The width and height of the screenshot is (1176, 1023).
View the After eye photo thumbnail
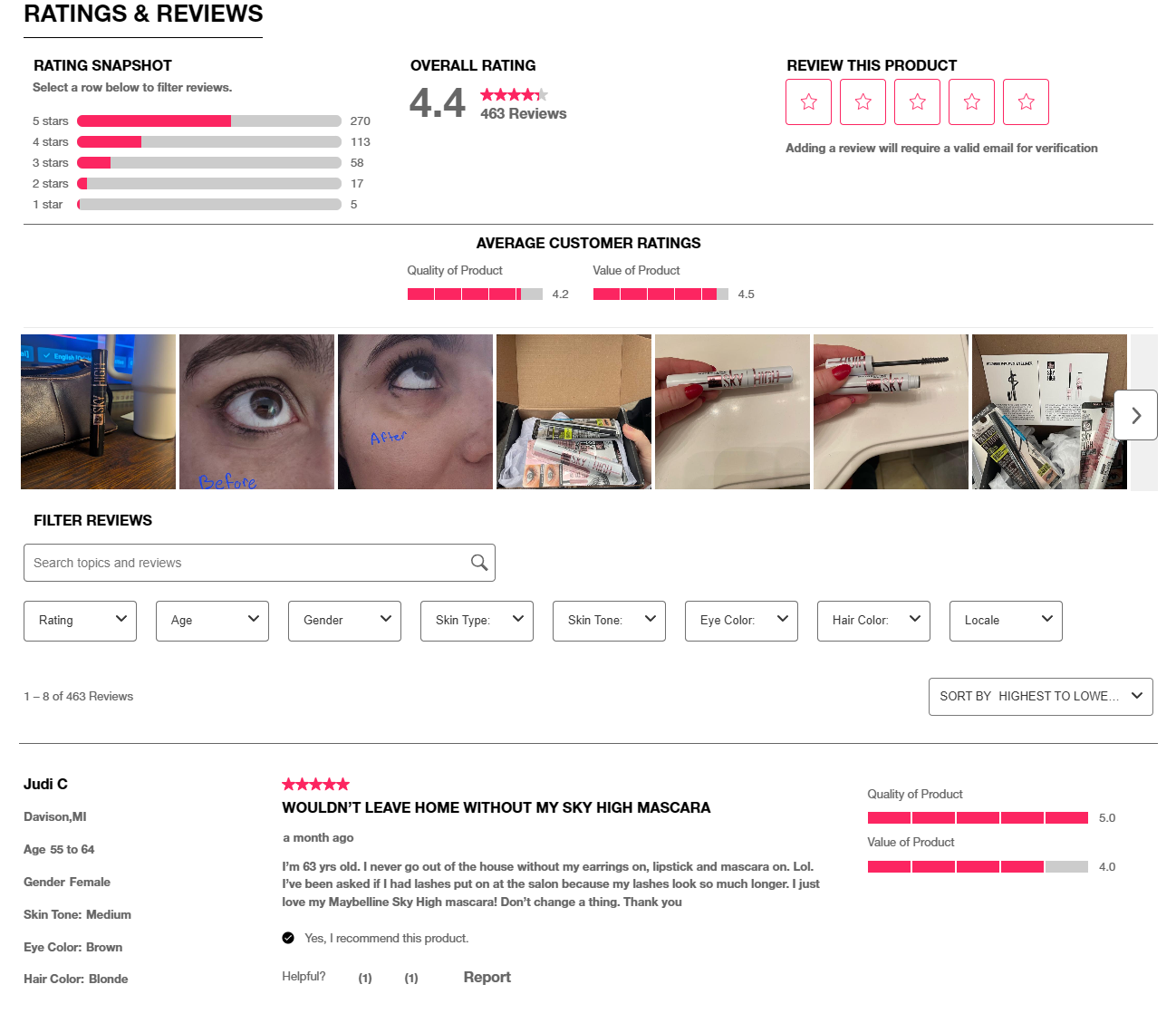(415, 411)
